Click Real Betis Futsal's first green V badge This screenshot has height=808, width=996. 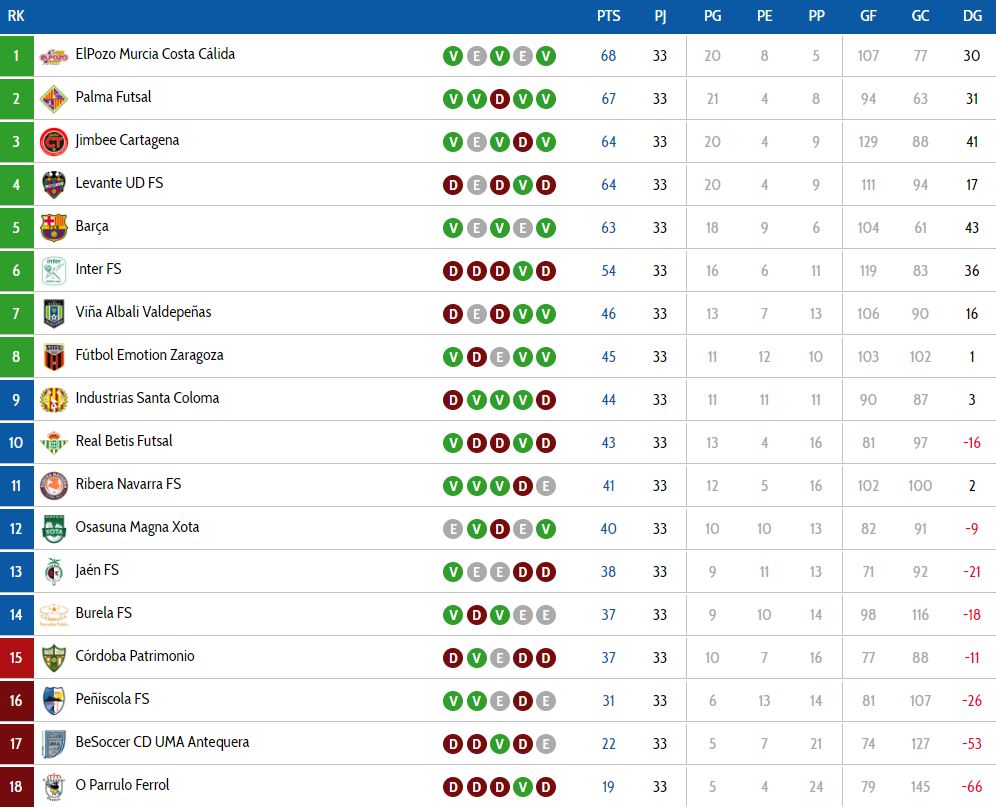(x=453, y=443)
